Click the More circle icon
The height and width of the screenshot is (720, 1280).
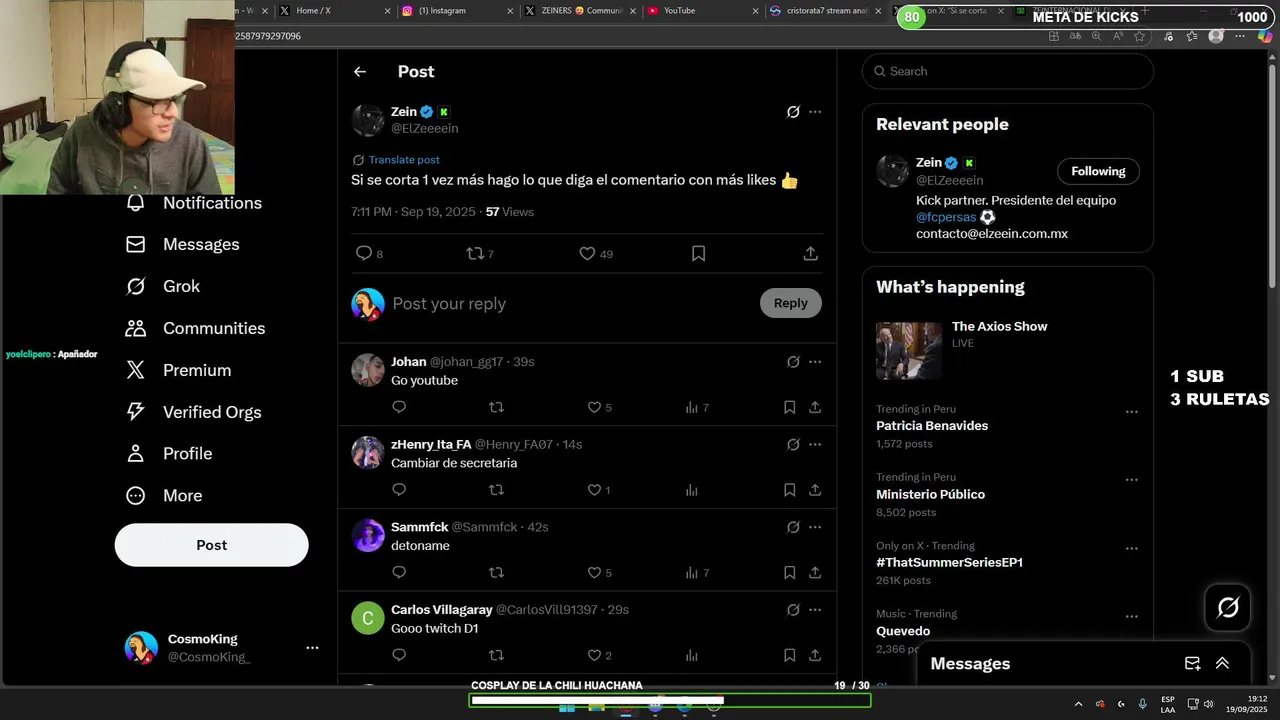[136, 496]
